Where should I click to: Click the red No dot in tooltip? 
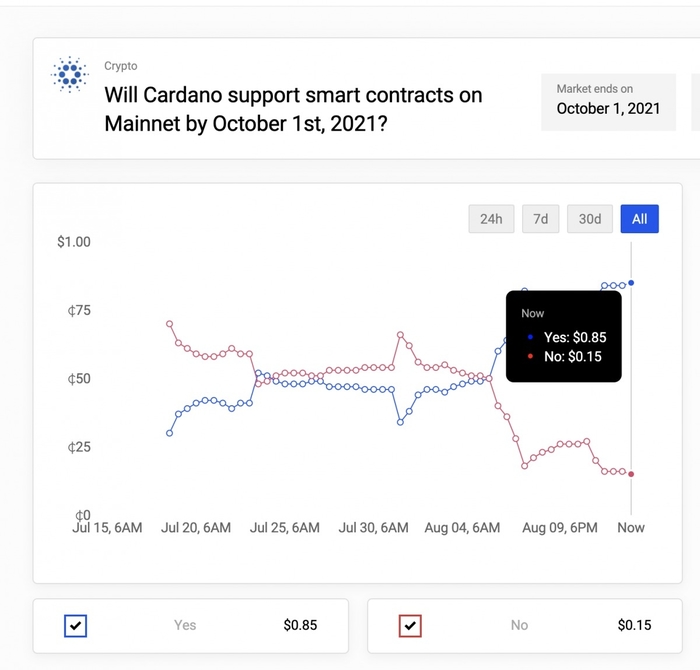(x=529, y=357)
